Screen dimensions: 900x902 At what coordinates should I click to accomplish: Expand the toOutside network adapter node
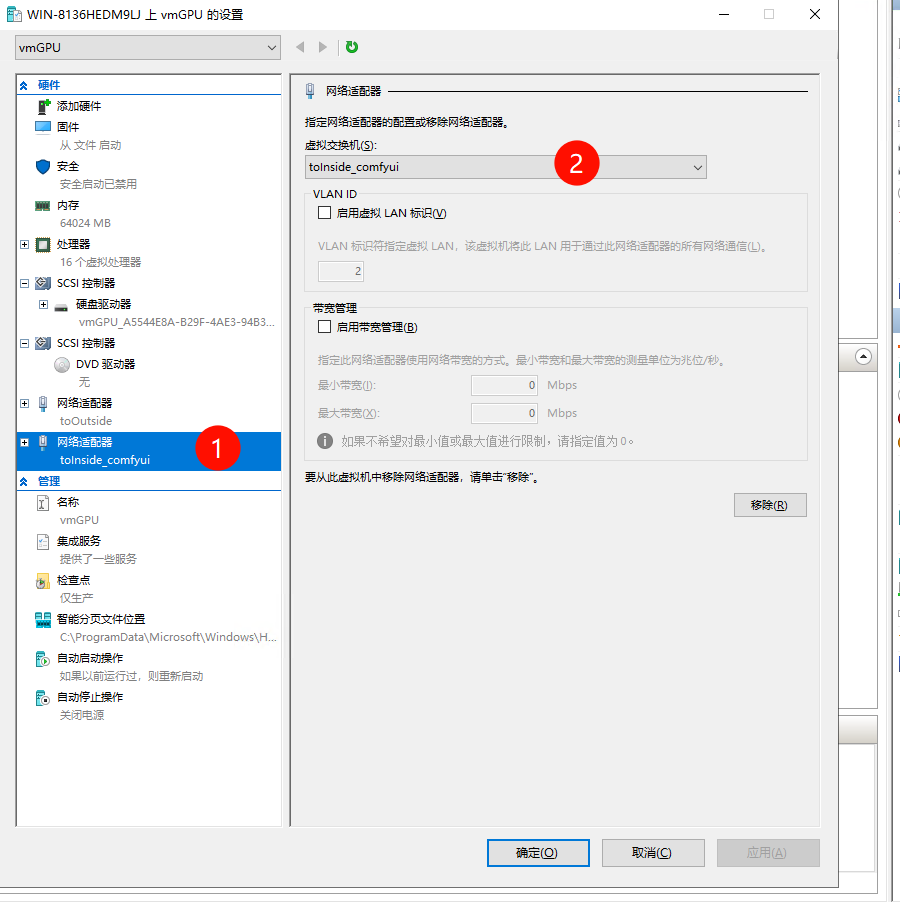pos(25,403)
